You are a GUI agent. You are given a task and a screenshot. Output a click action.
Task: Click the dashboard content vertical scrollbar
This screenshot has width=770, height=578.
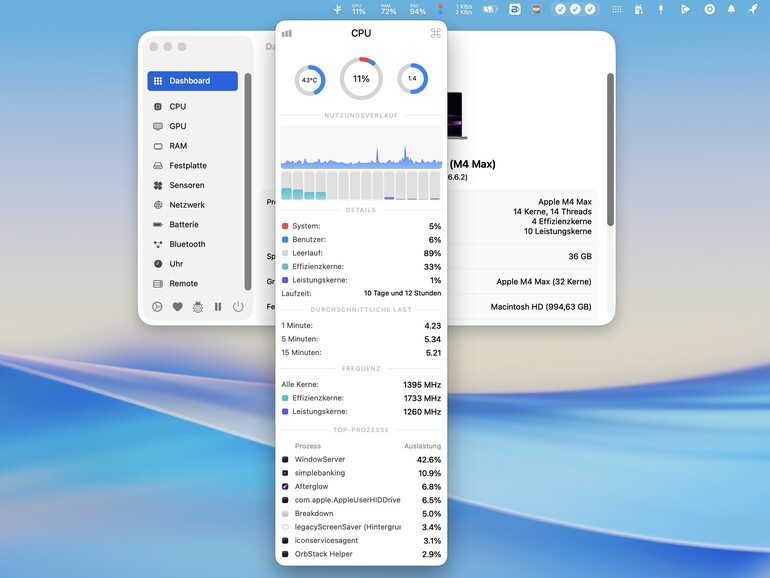[610, 150]
